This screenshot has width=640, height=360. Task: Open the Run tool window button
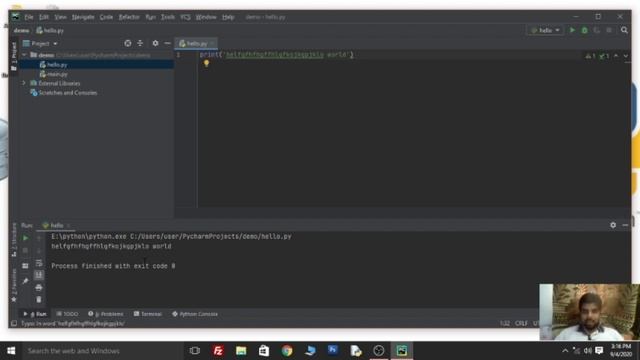click(x=35, y=314)
